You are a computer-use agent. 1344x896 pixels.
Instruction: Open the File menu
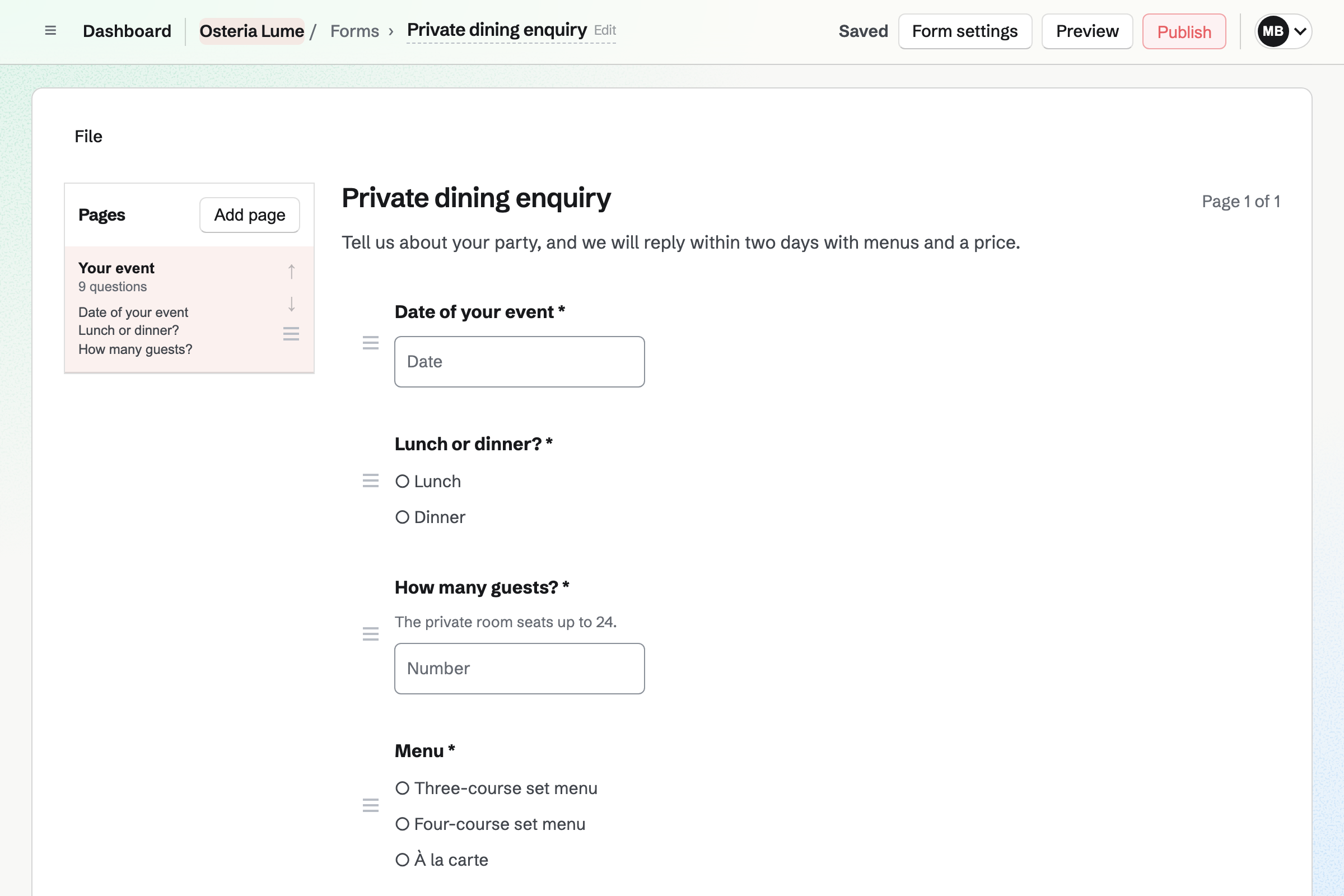[88, 137]
